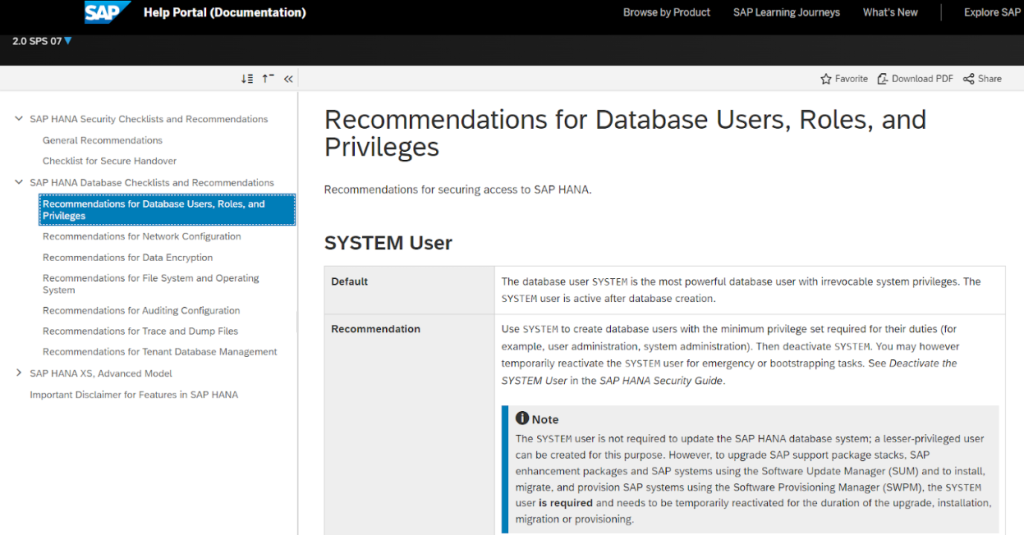1024x535 pixels.
Task: Open Recommendations for Tenant Database Management
Action: [x=160, y=351]
